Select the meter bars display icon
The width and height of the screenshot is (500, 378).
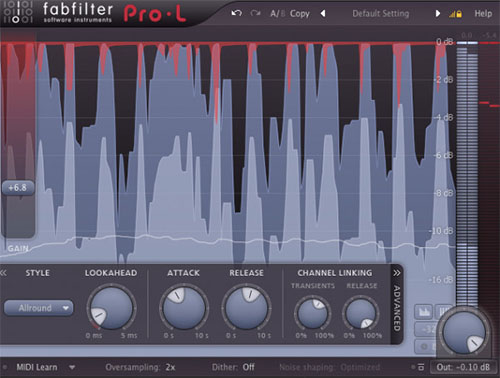coord(444,312)
